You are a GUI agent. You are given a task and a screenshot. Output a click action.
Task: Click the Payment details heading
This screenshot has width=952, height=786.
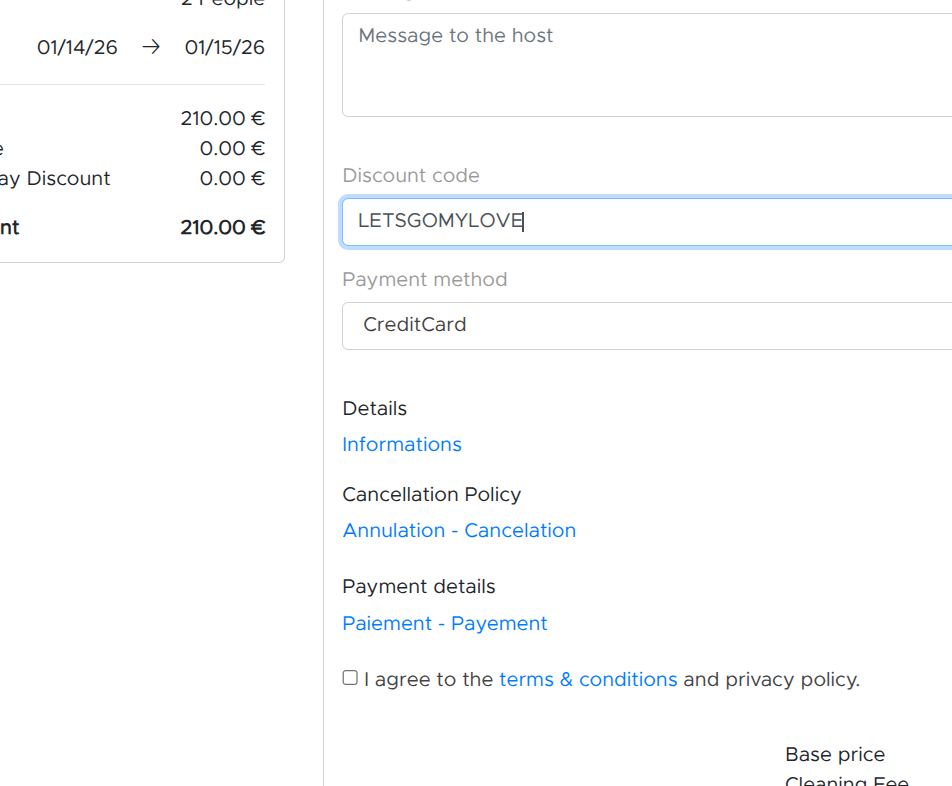pyautogui.click(x=419, y=586)
